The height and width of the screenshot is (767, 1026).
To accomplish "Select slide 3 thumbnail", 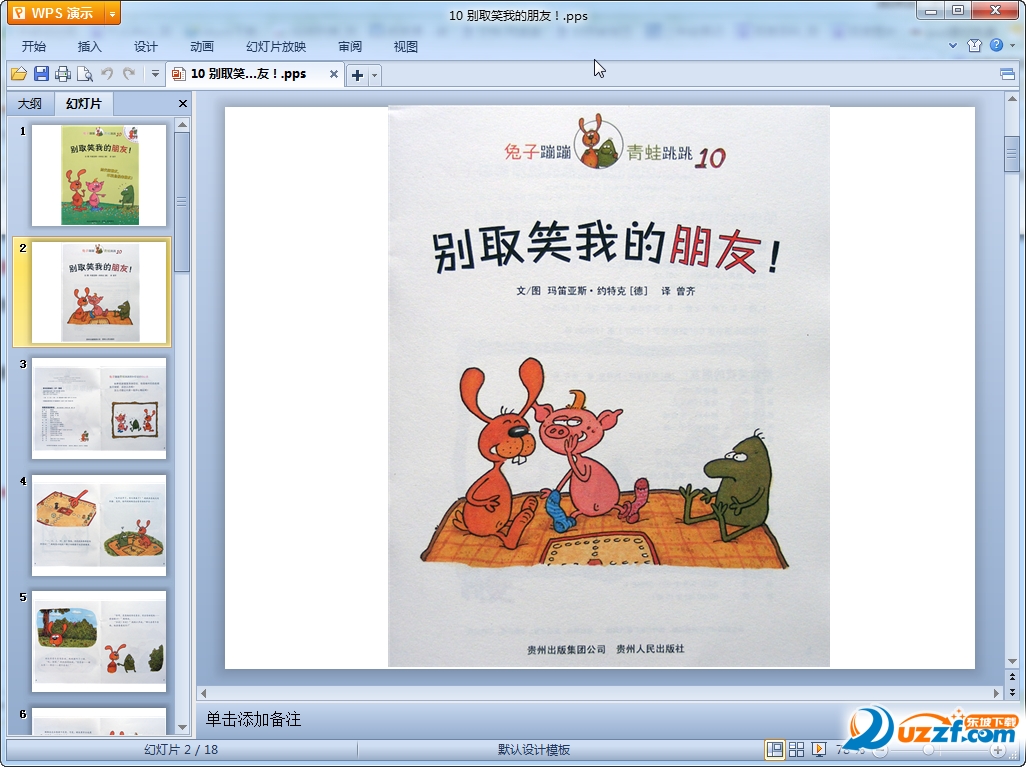I will [x=99, y=408].
